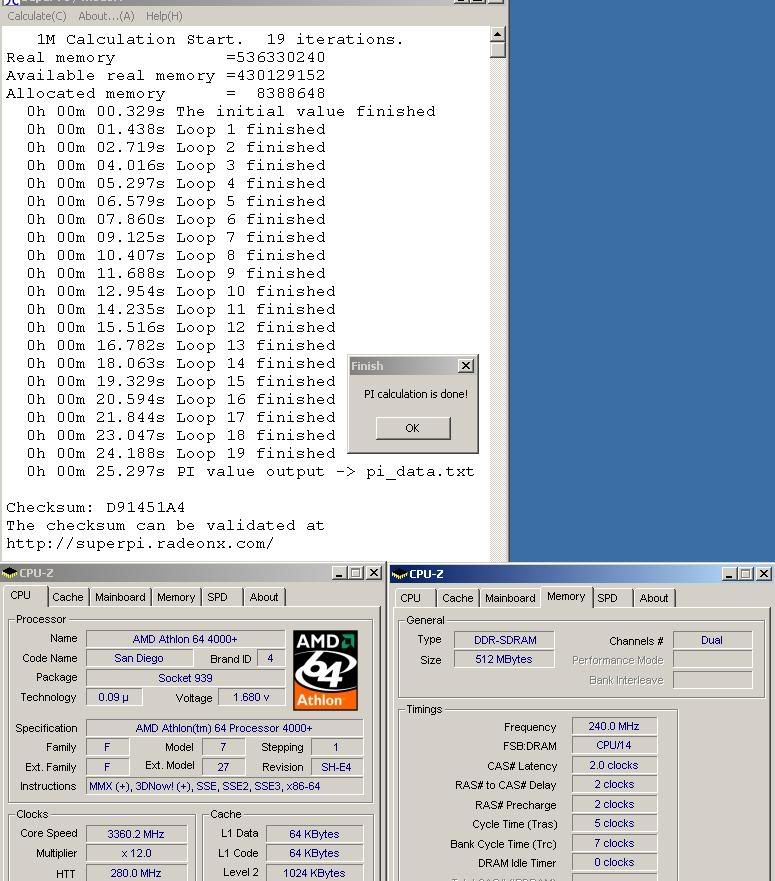The width and height of the screenshot is (775, 881).
Task: Switch to About tab in left CPU-Z window
Action: (264, 597)
